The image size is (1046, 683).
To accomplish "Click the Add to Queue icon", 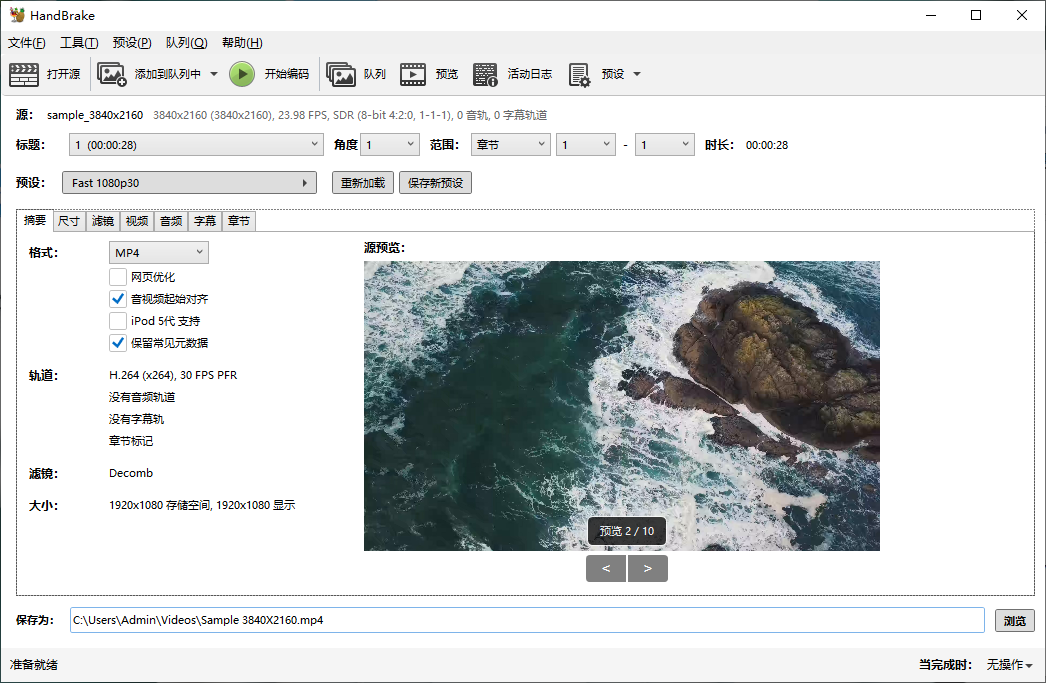I will (x=111, y=74).
